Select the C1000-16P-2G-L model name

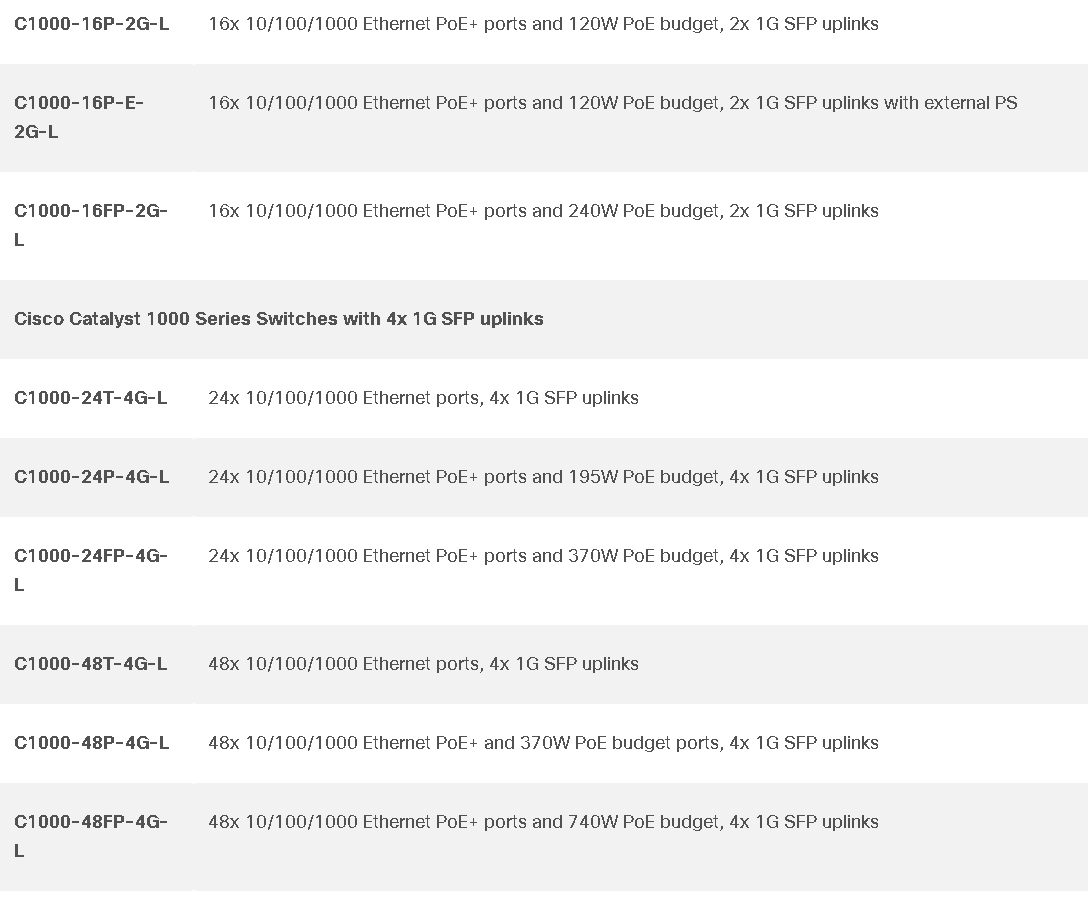[x=92, y=24]
